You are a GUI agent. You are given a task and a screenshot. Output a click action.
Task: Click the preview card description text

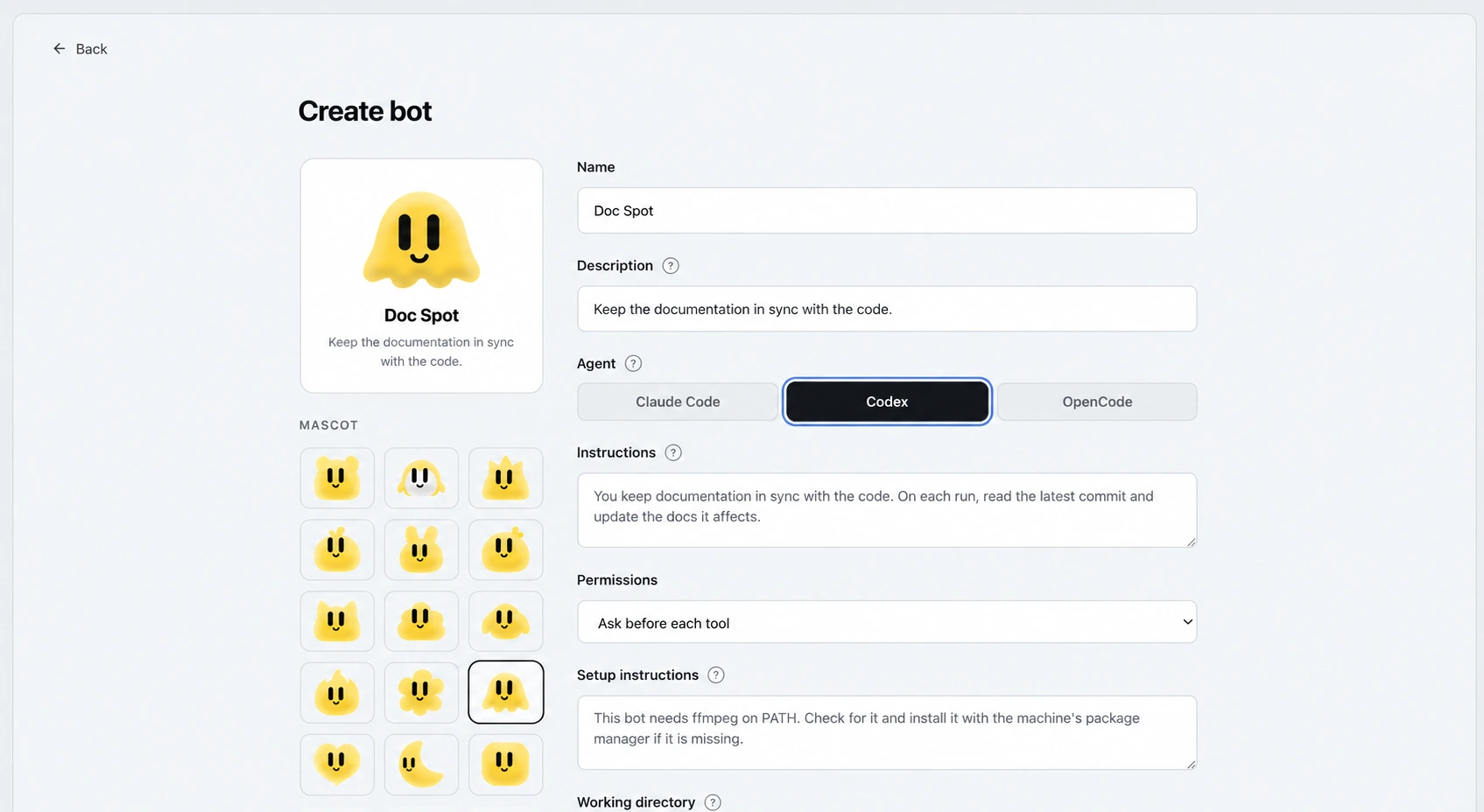[421, 352]
